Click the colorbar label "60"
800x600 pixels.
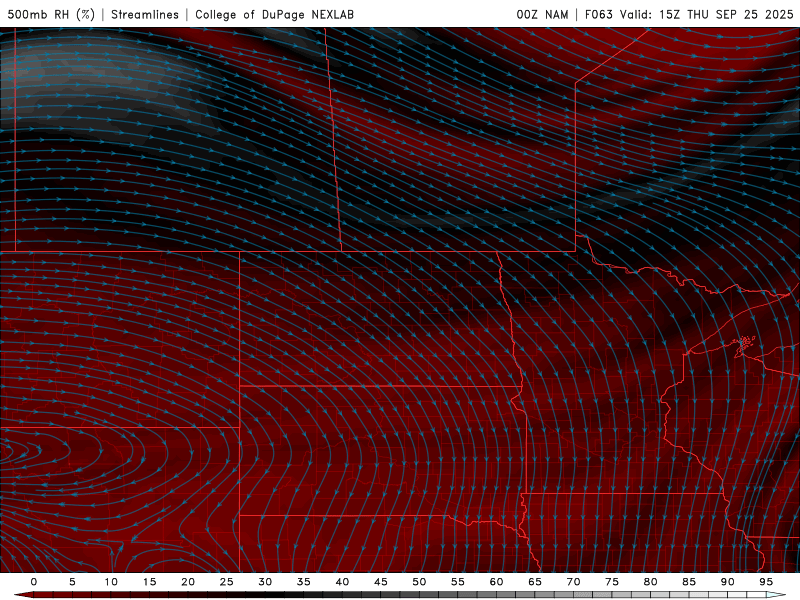tap(496, 582)
